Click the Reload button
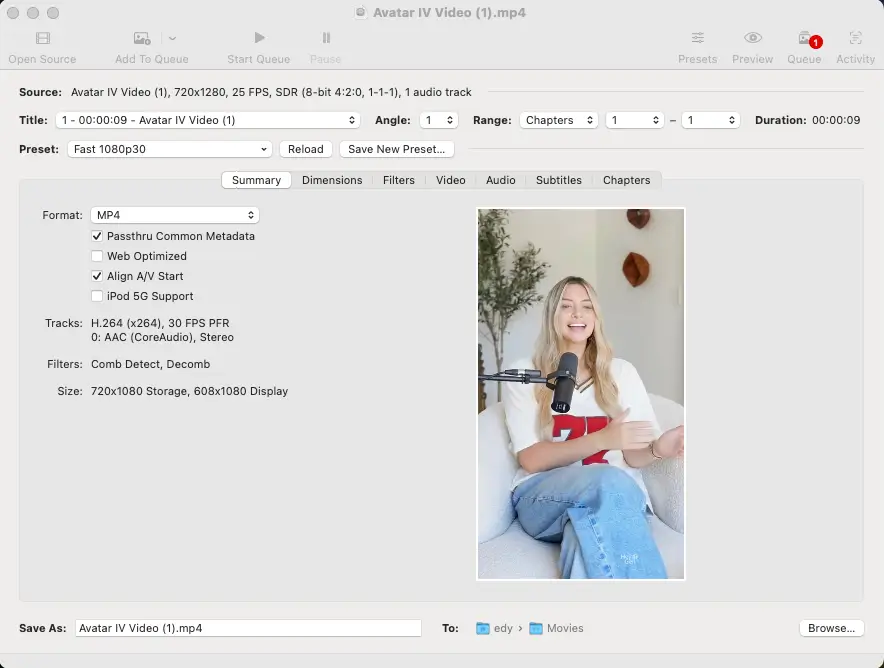The image size is (884, 668). pos(305,149)
